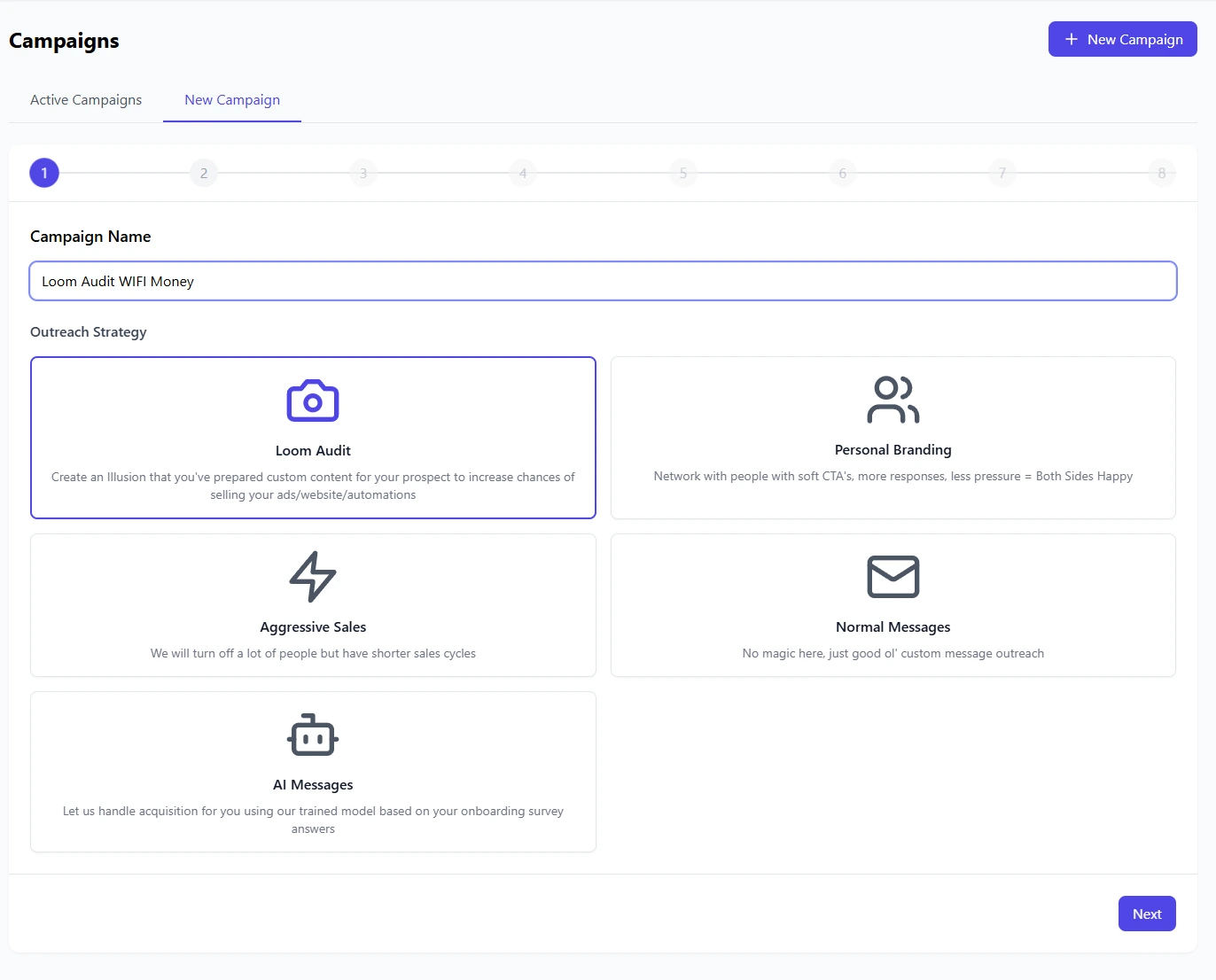Jump to step 6 in the progress stepper
The image size is (1216, 980).
tap(843, 173)
